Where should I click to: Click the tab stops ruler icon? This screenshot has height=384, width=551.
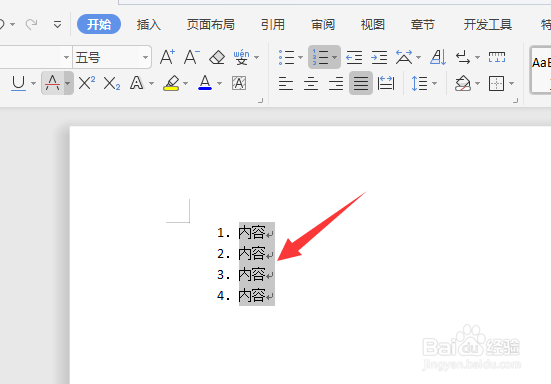coord(497,57)
